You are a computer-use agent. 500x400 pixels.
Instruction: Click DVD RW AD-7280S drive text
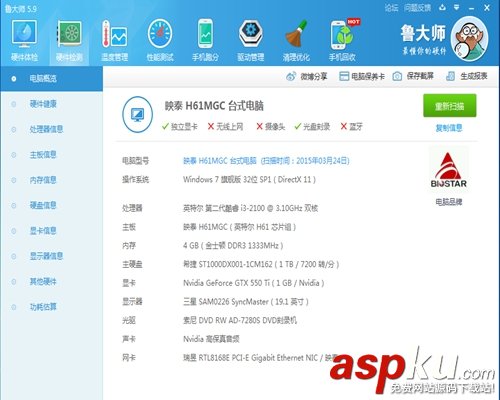click(240, 321)
